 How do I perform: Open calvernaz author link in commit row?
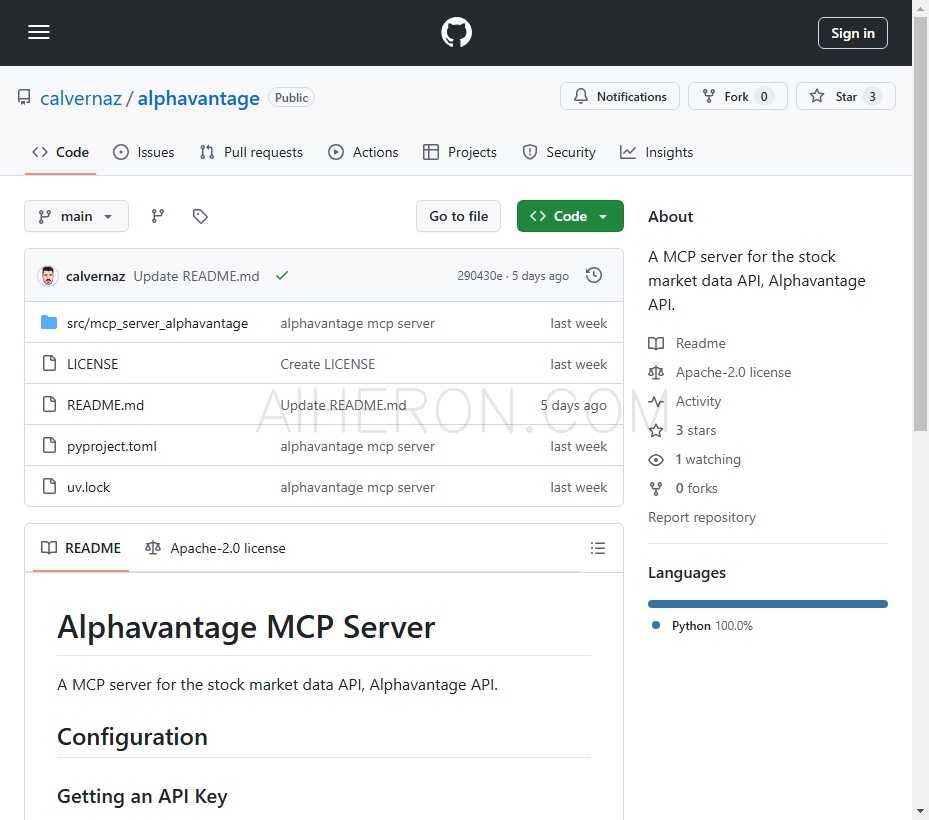click(95, 276)
